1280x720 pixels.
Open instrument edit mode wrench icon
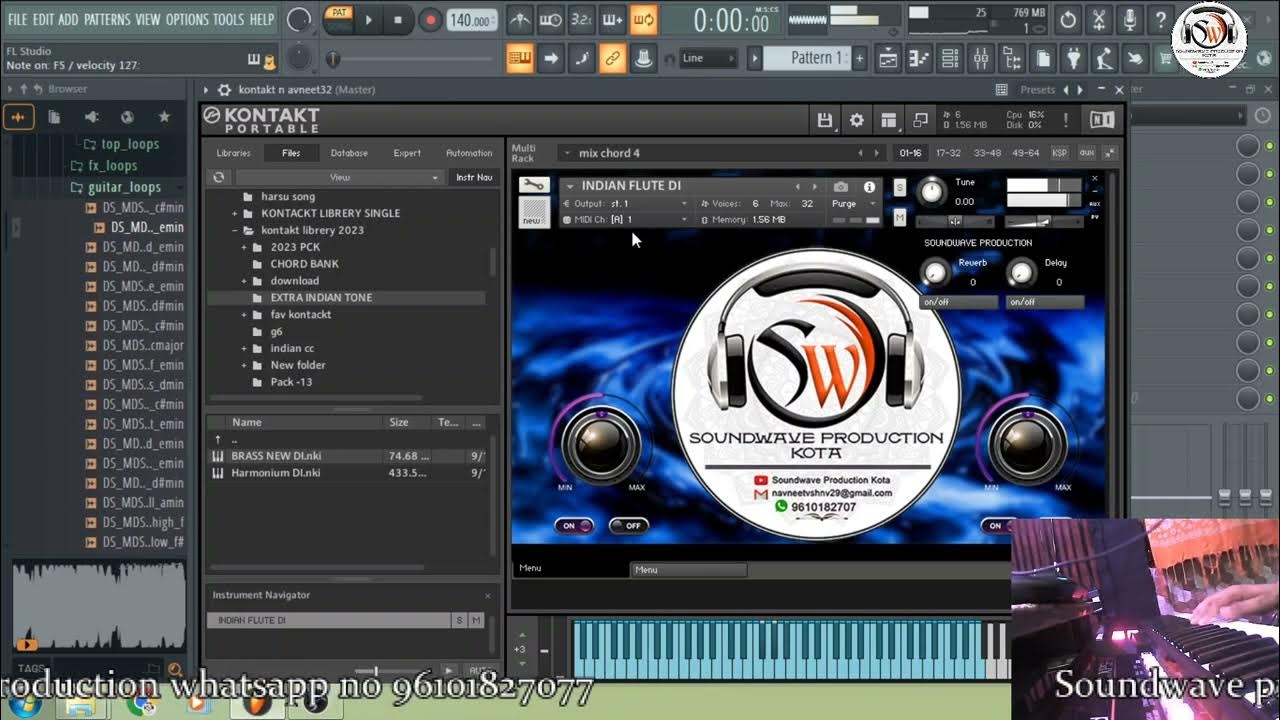(534, 186)
